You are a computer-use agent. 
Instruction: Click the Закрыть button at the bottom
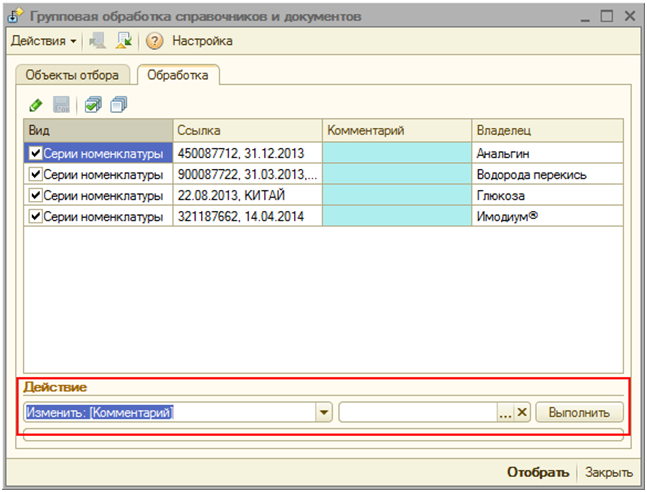click(x=608, y=472)
